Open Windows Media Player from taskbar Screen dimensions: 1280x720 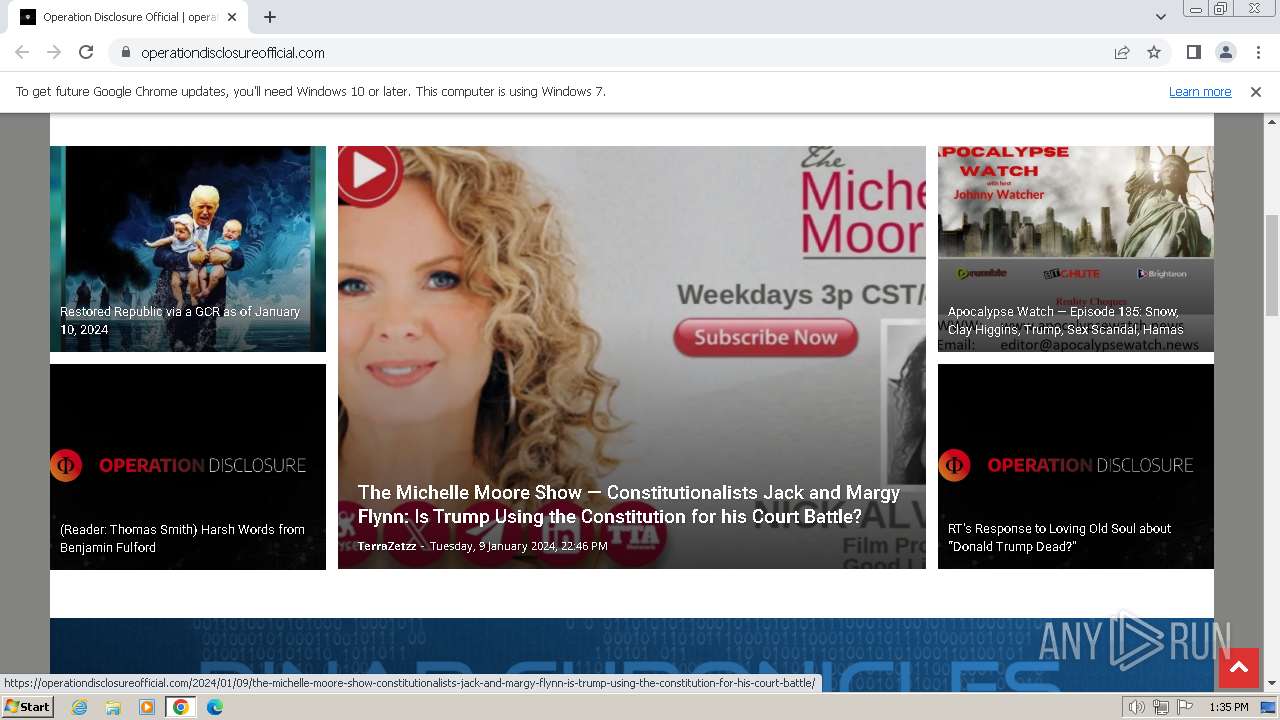[147, 707]
